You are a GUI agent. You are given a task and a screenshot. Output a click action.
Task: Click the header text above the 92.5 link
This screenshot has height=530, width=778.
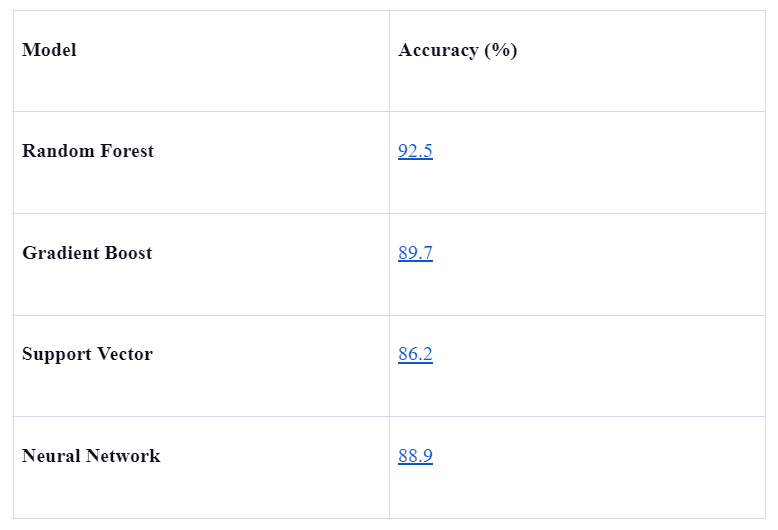[458, 50]
